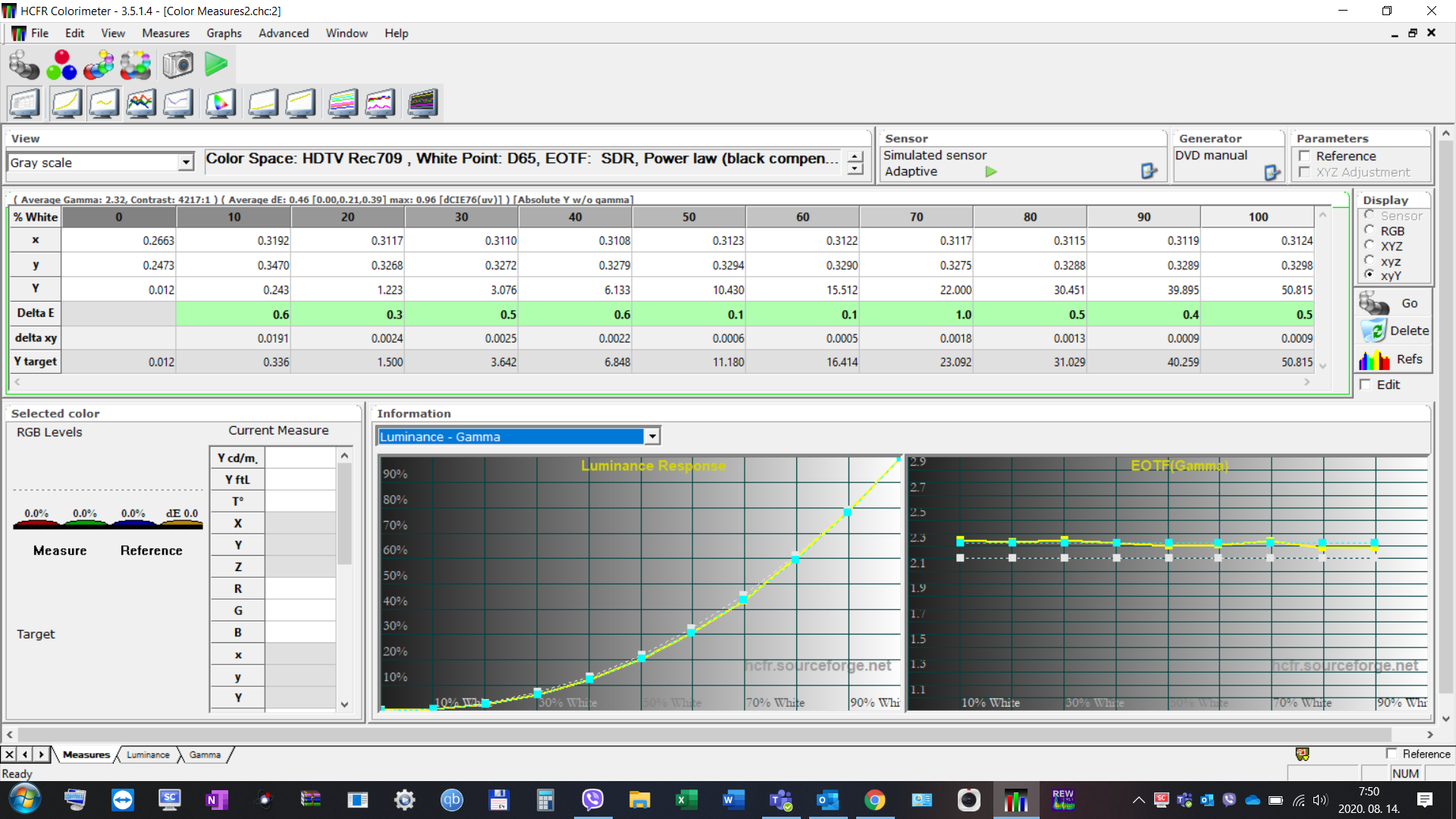1456x819 pixels.
Task: Click the Y cd/m² value field
Action: (x=300, y=458)
